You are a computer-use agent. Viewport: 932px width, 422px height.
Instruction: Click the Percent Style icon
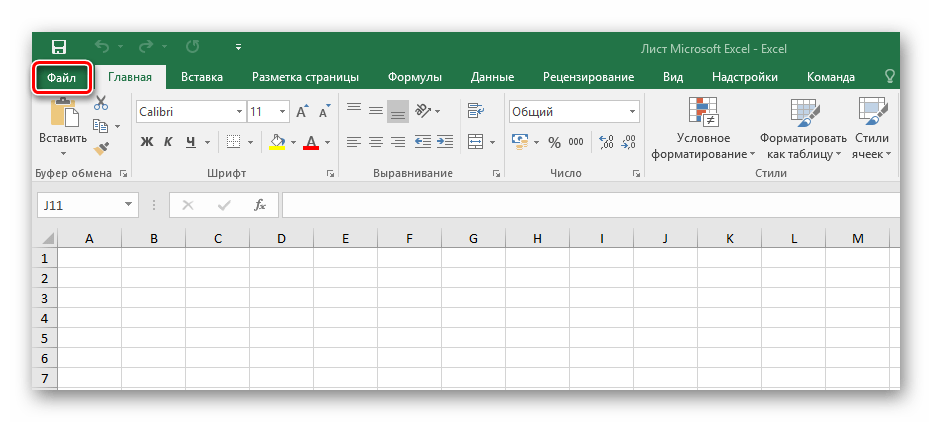click(554, 143)
